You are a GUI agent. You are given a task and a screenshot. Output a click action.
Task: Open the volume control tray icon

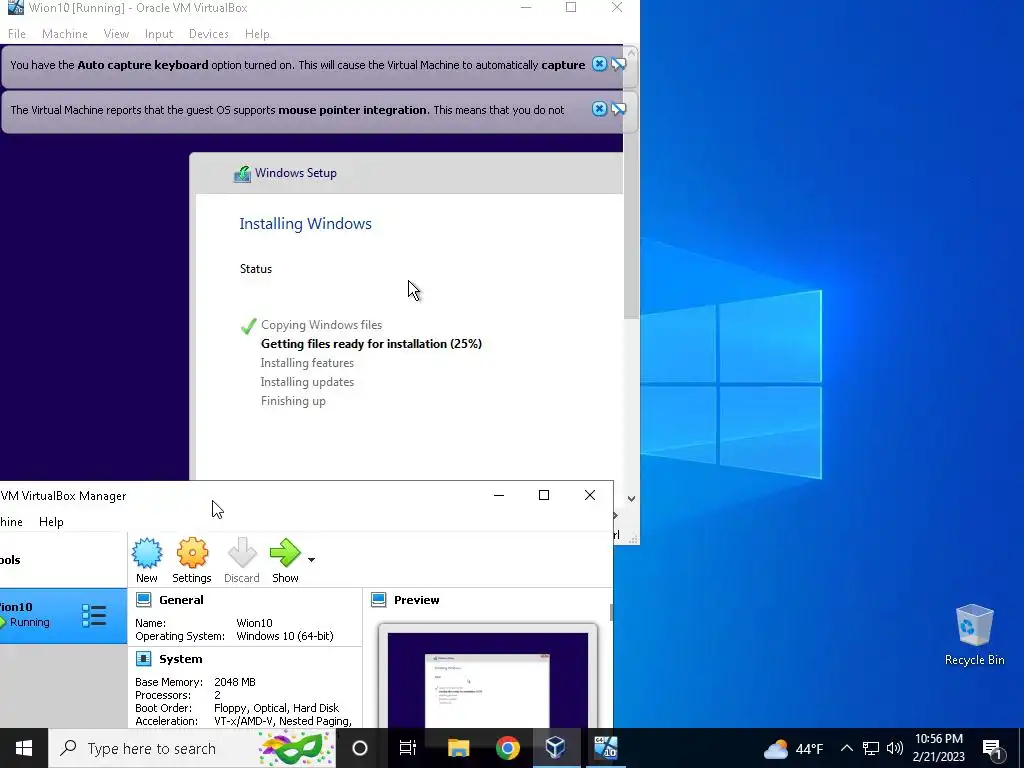(x=895, y=748)
